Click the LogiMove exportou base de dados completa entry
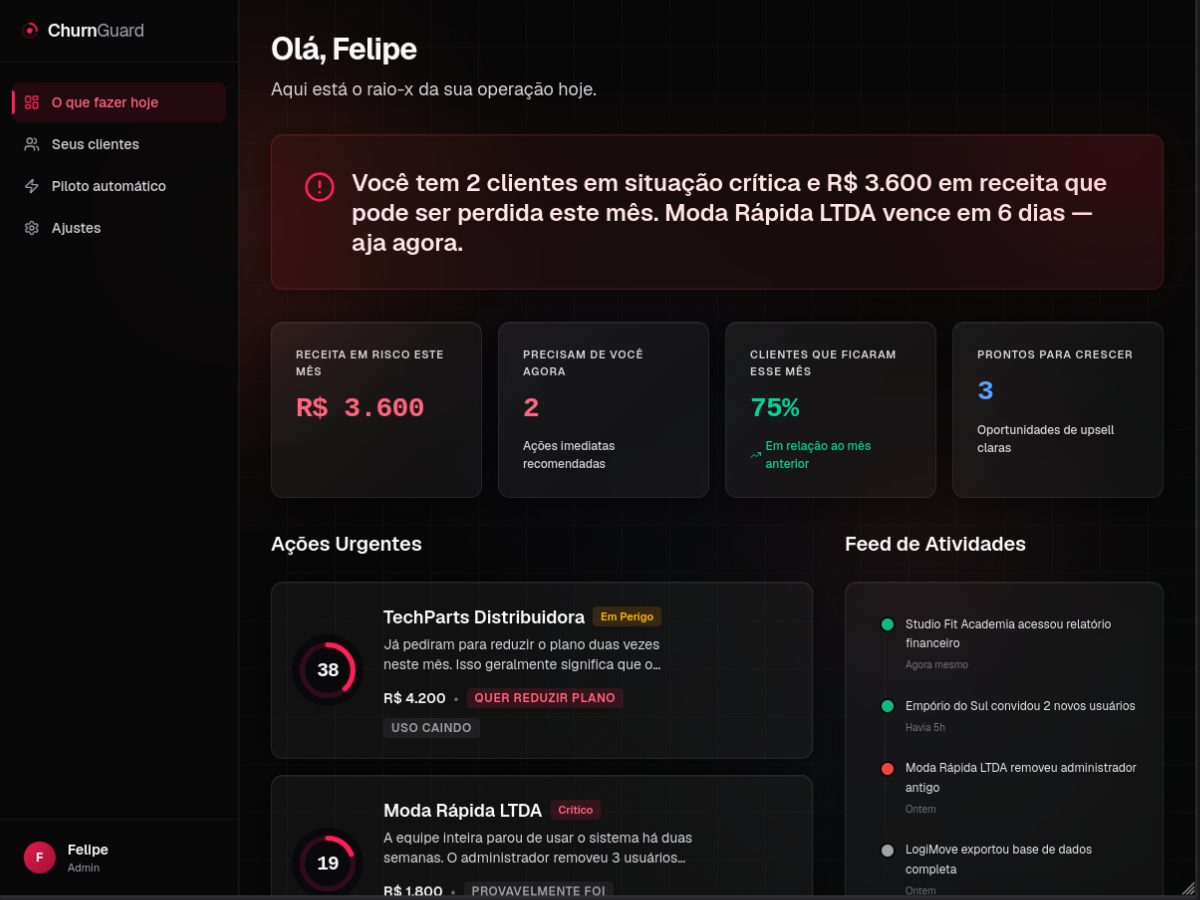1200x900 pixels. tap(998, 859)
